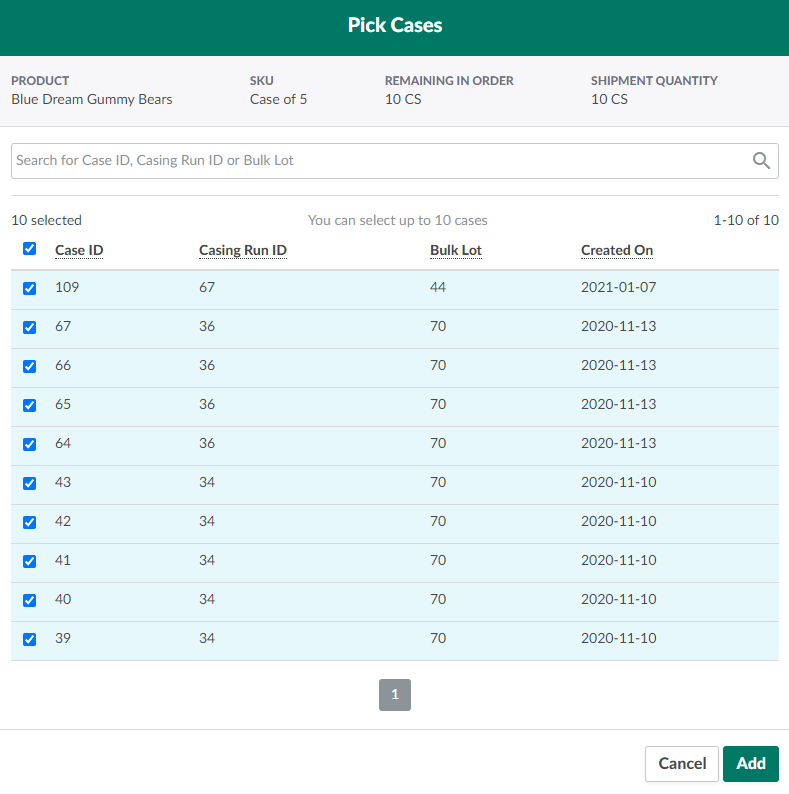The height and width of the screenshot is (794, 789).
Task: Toggle checkbox next to case 64
Action: click(x=29, y=444)
